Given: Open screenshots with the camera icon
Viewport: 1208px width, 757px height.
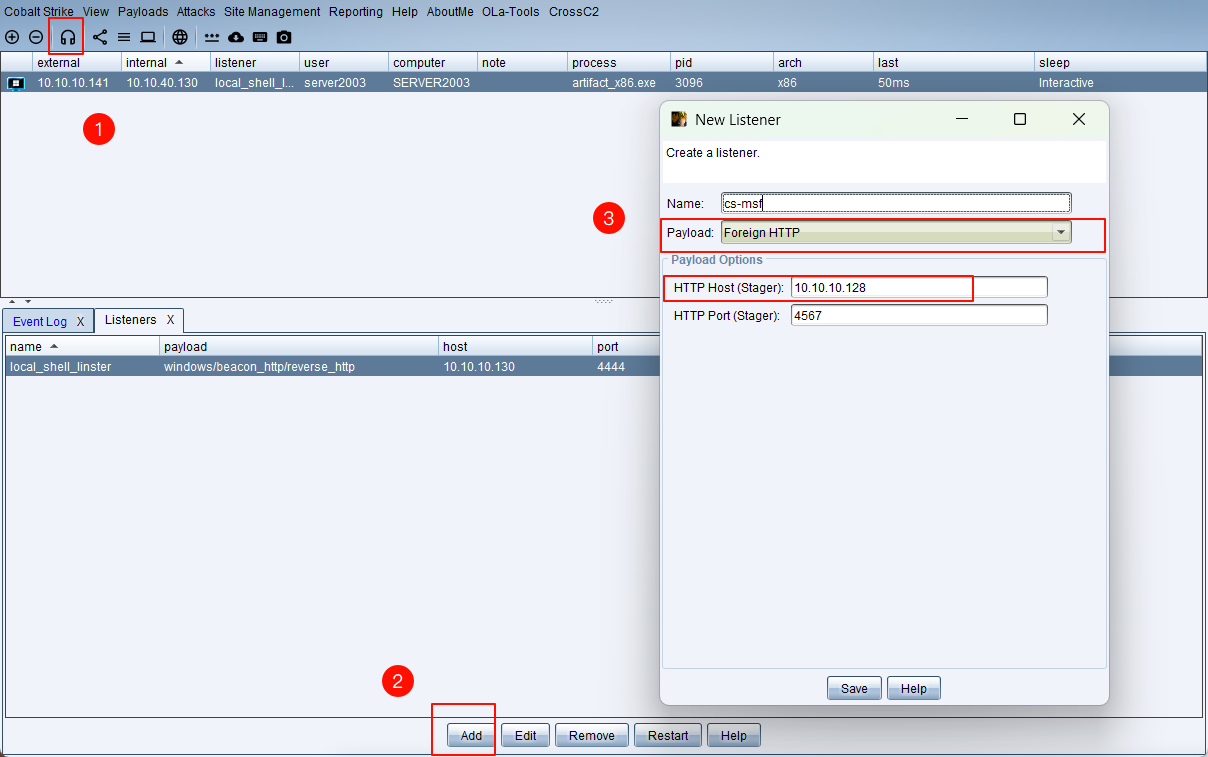Looking at the screenshot, I should coord(284,37).
